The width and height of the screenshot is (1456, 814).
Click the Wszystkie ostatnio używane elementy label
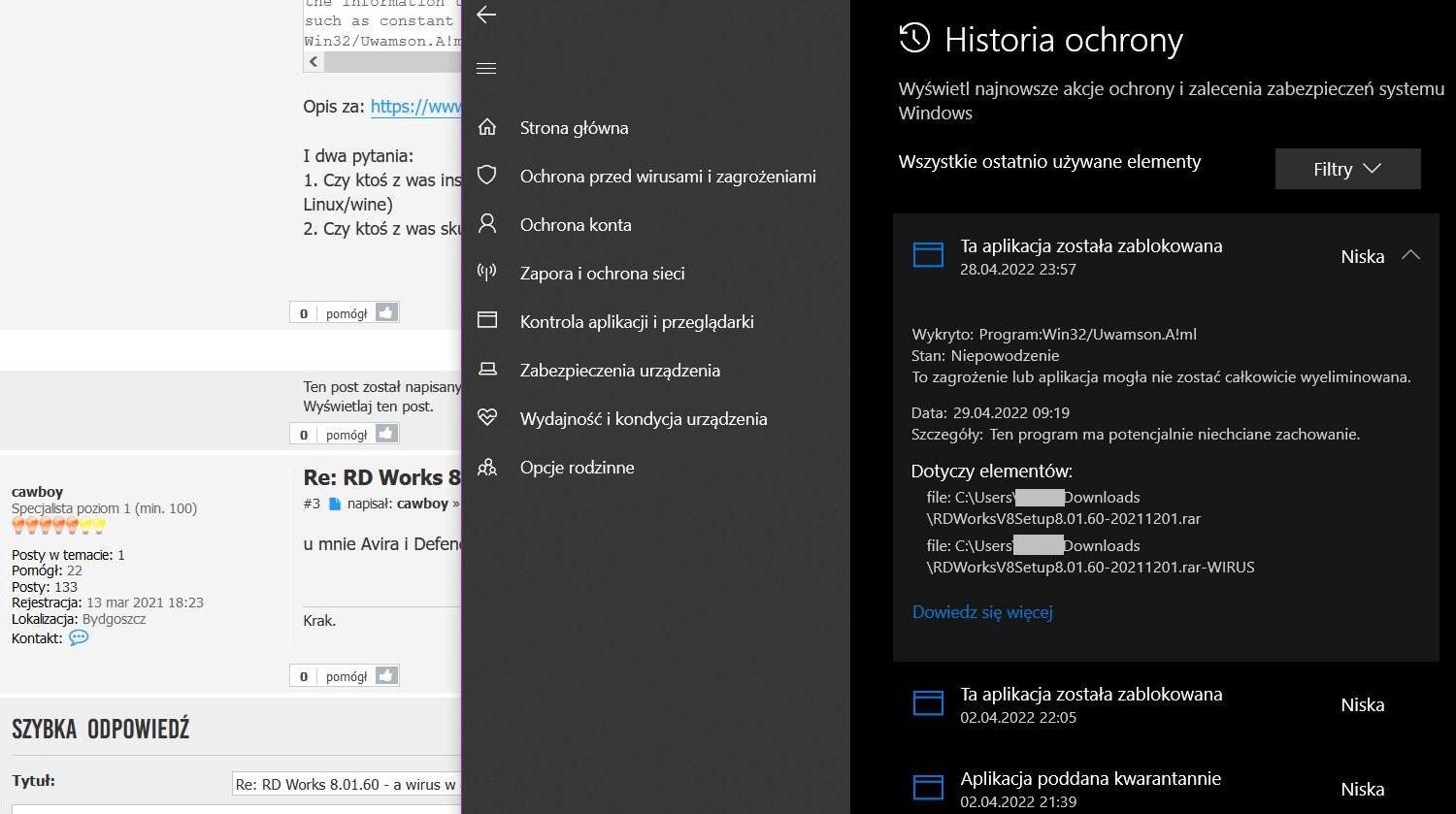tap(1049, 162)
